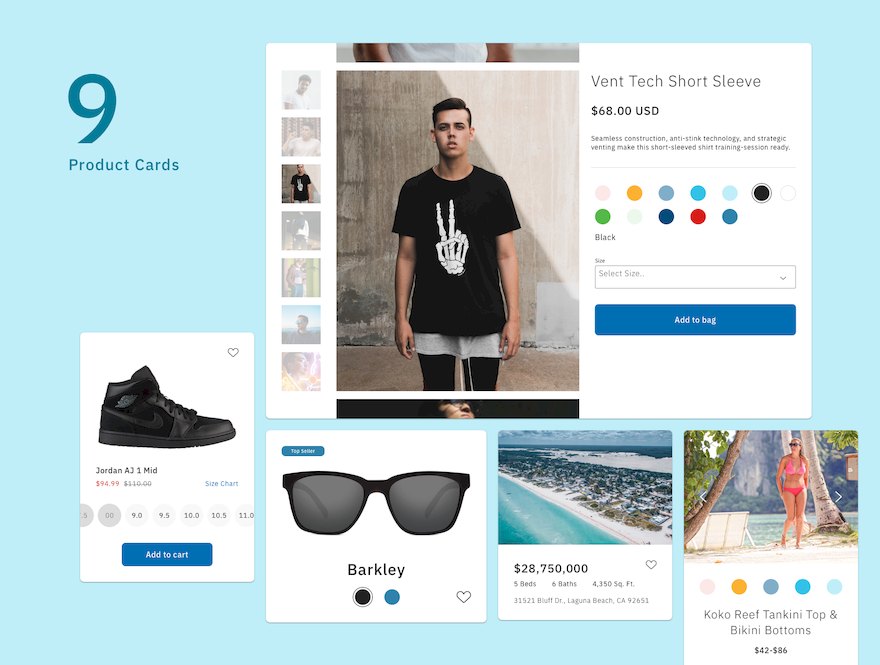Click heart icon on Barkley sunglasses card

coord(464,597)
